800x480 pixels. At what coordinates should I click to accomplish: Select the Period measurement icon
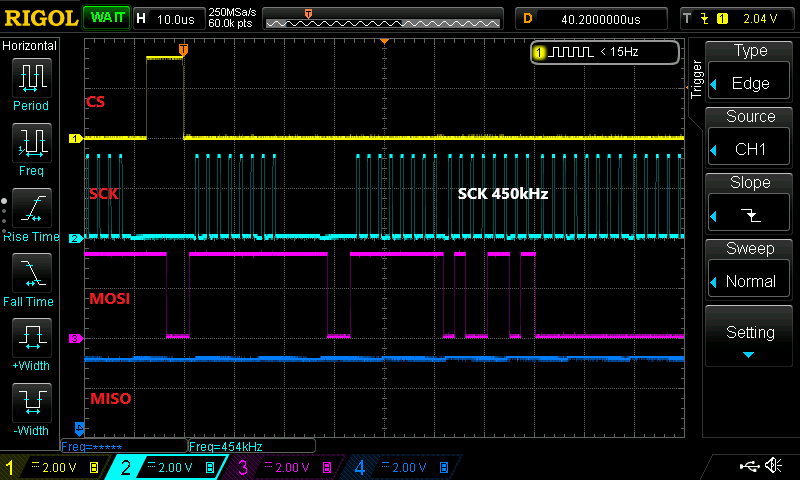(x=31, y=78)
